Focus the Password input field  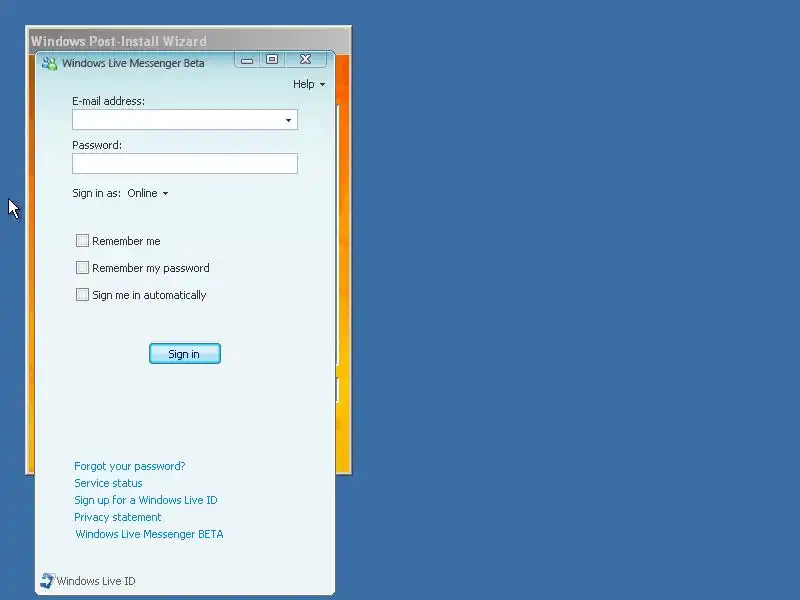(x=185, y=164)
